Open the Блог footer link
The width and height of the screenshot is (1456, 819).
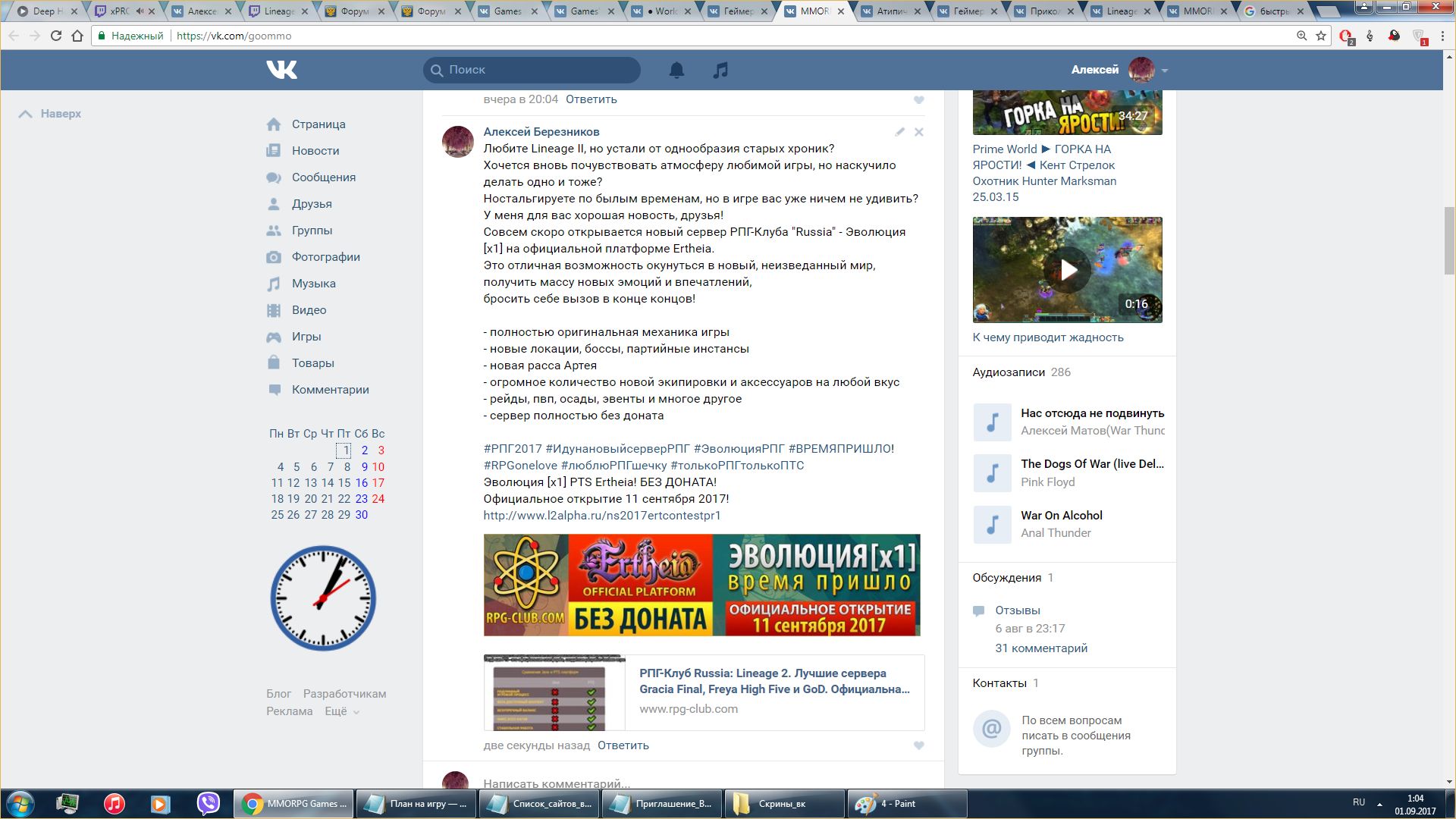(x=278, y=694)
